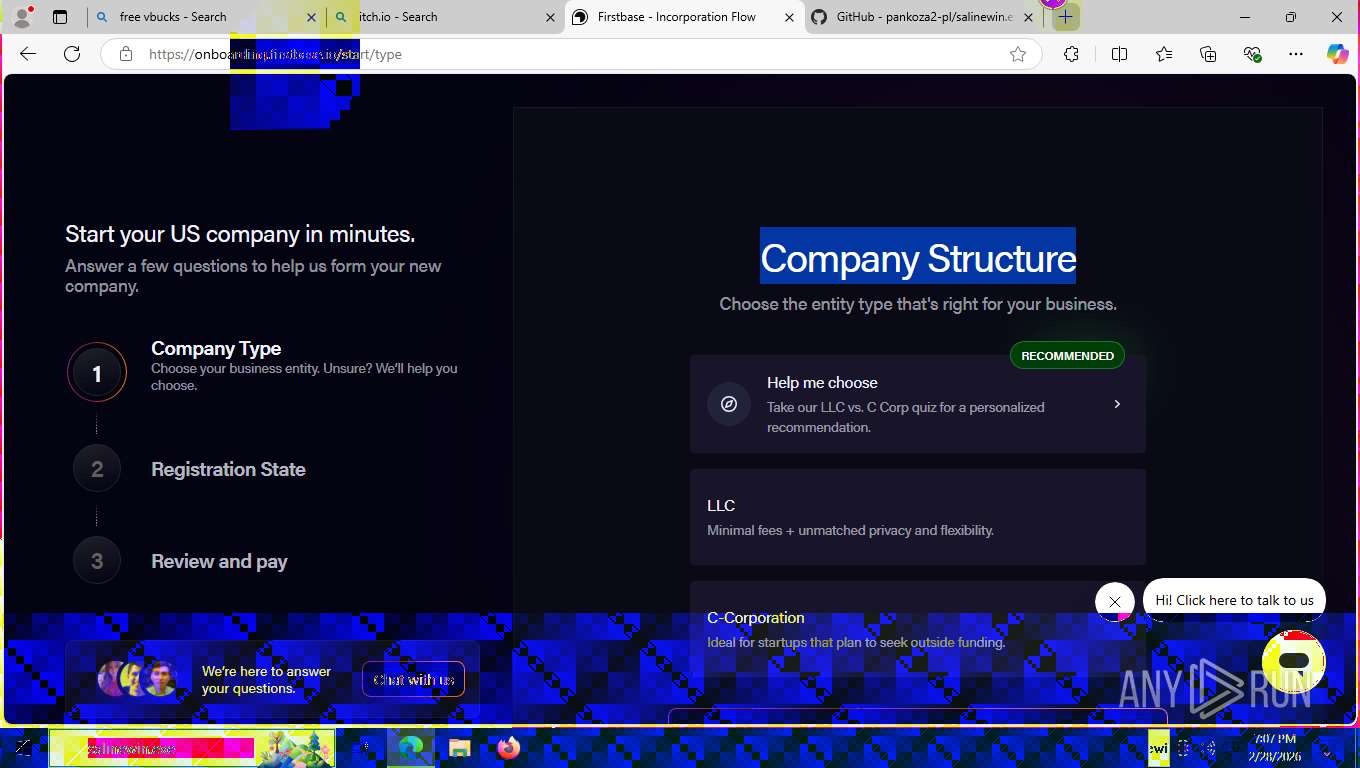Add this page to favorites star
This screenshot has height=768, width=1360.
click(1018, 54)
